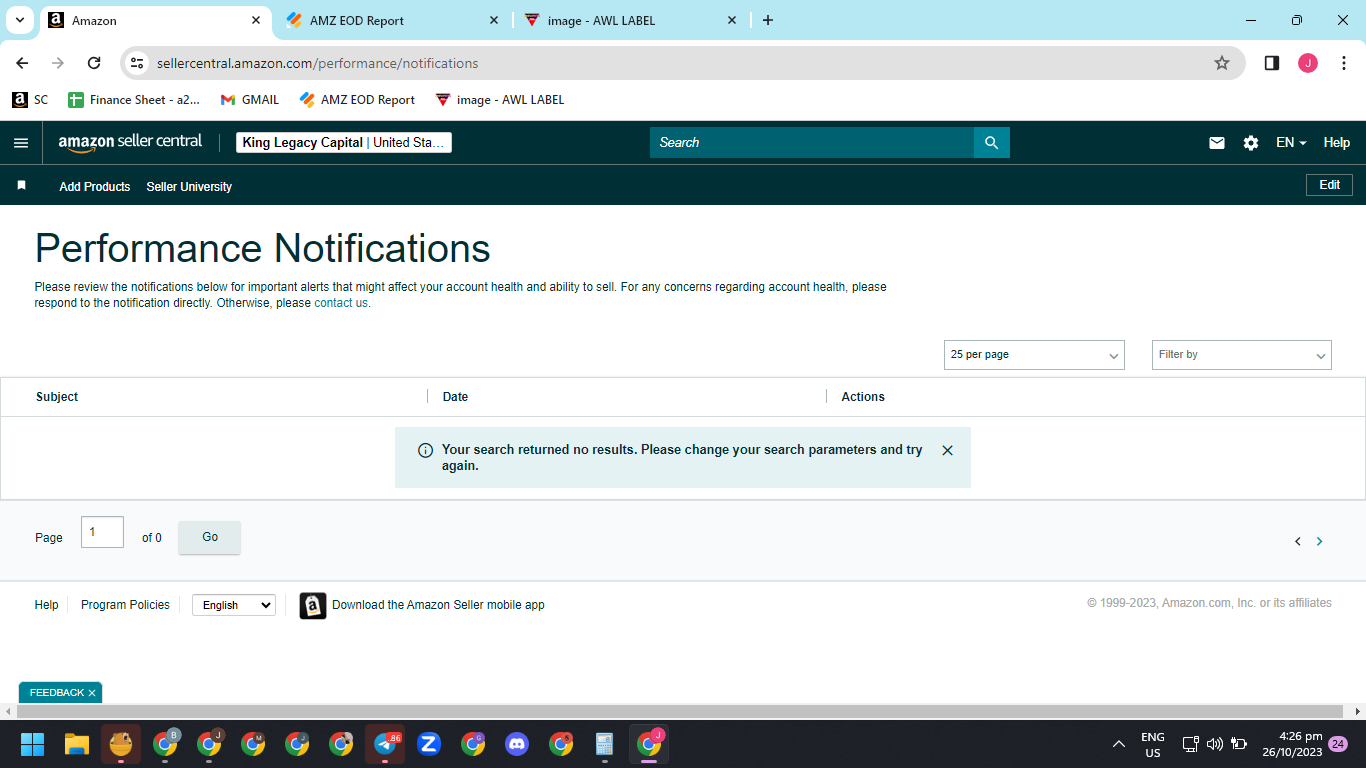Go to previous page arrow
The height and width of the screenshot is (768, 1366).
1298,541
